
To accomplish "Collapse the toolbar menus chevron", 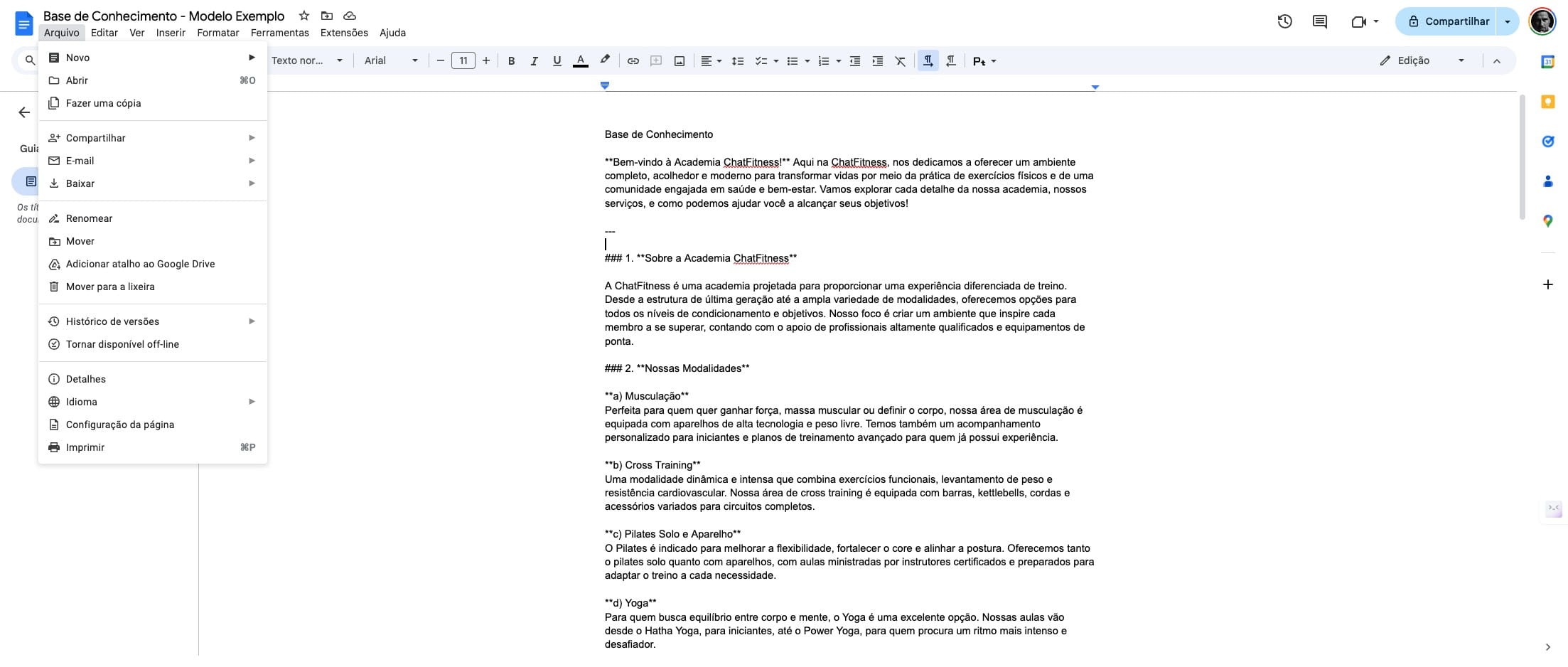I will click(1497, 61).
